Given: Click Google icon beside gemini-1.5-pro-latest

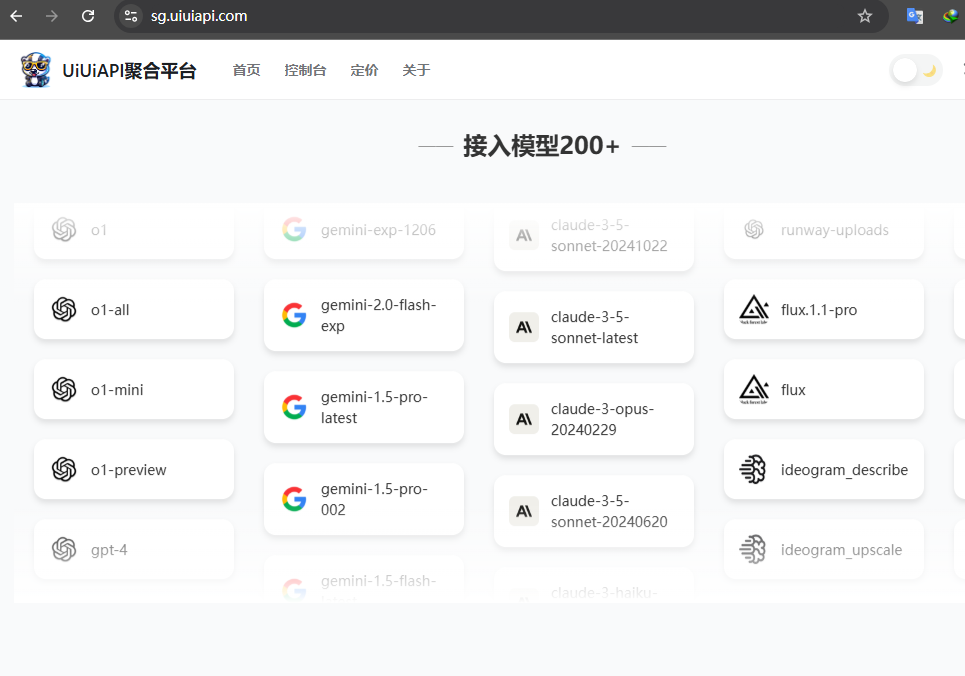Looking at the screenshot, I should (x=294, y=407).
